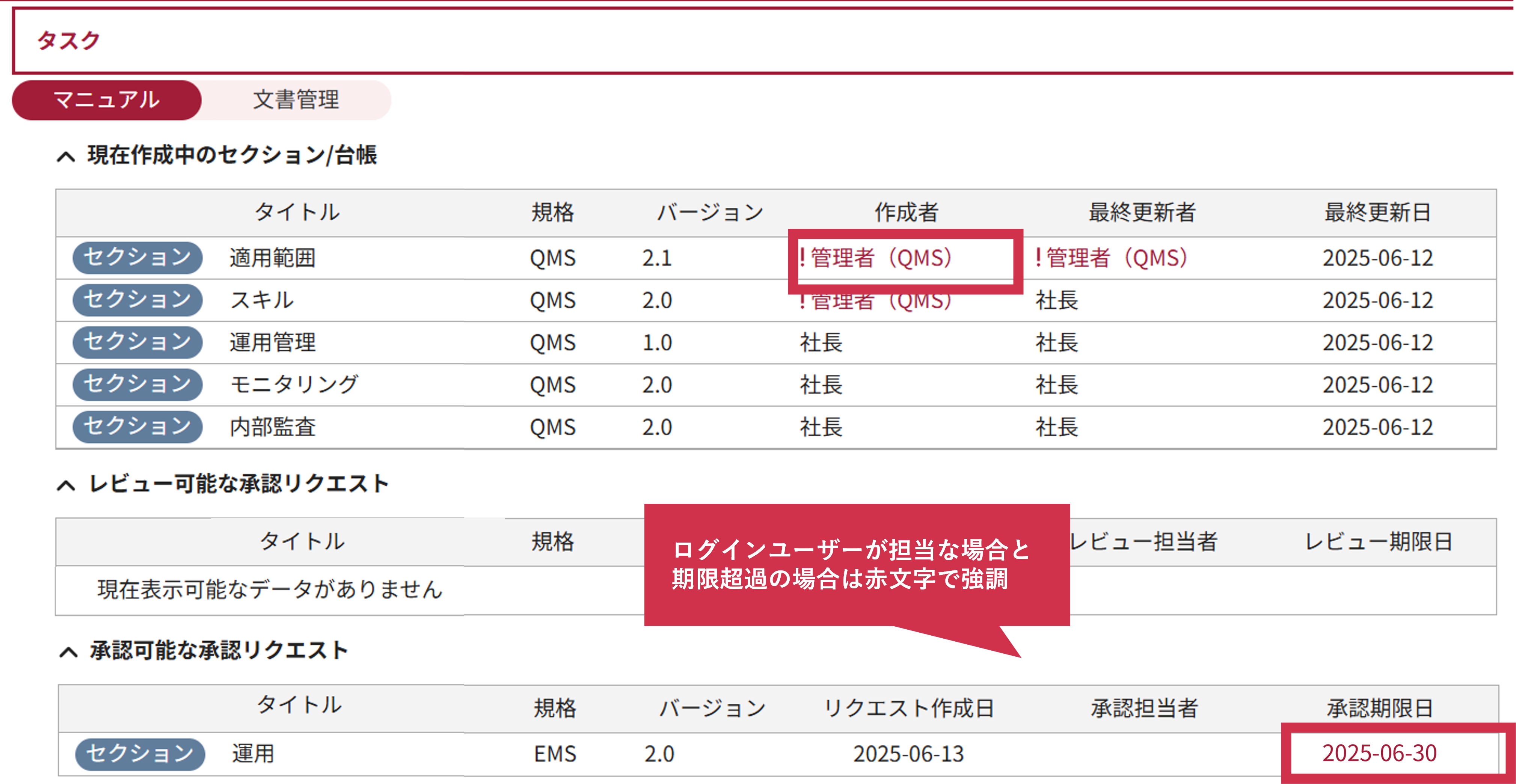Click セクション badge for 運用 EMS row

click(x=139, y=754)
